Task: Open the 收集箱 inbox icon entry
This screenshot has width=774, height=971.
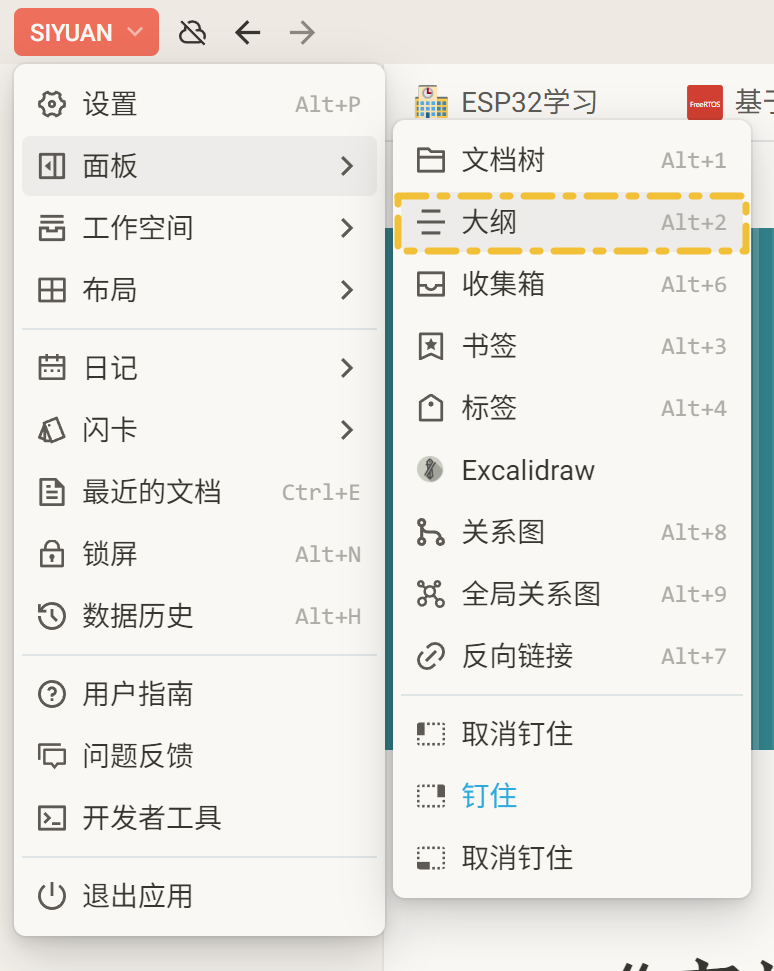Action: click(430, 284)
